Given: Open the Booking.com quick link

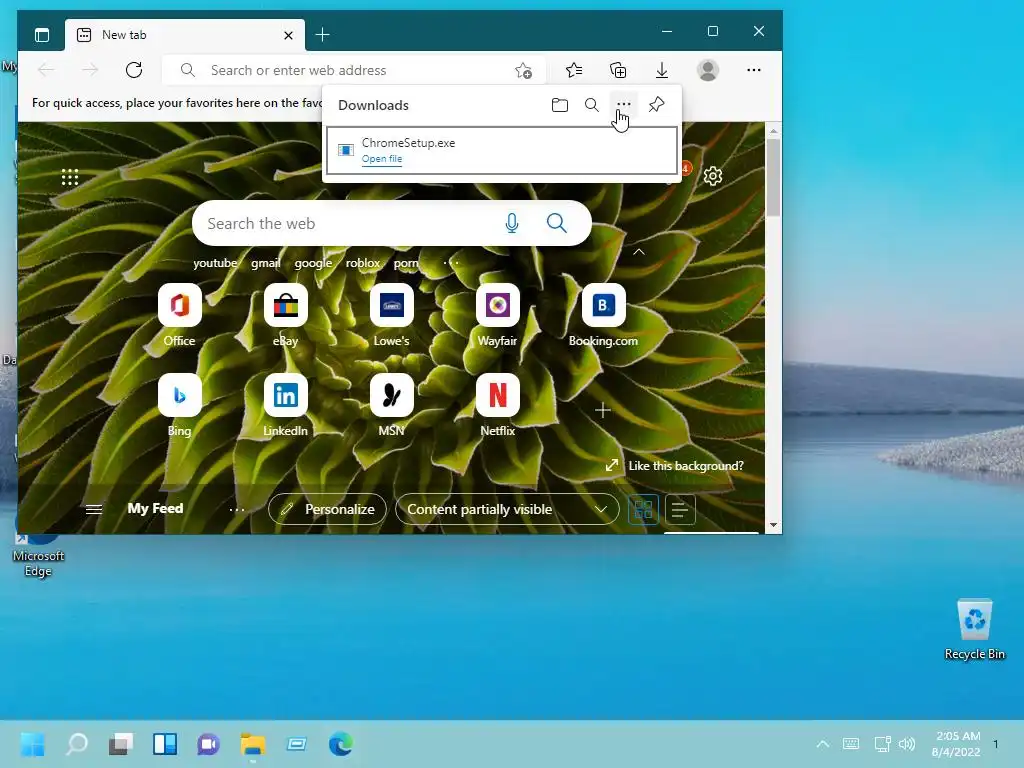Looking at the screenshot, I should click(x=603, y=315).
